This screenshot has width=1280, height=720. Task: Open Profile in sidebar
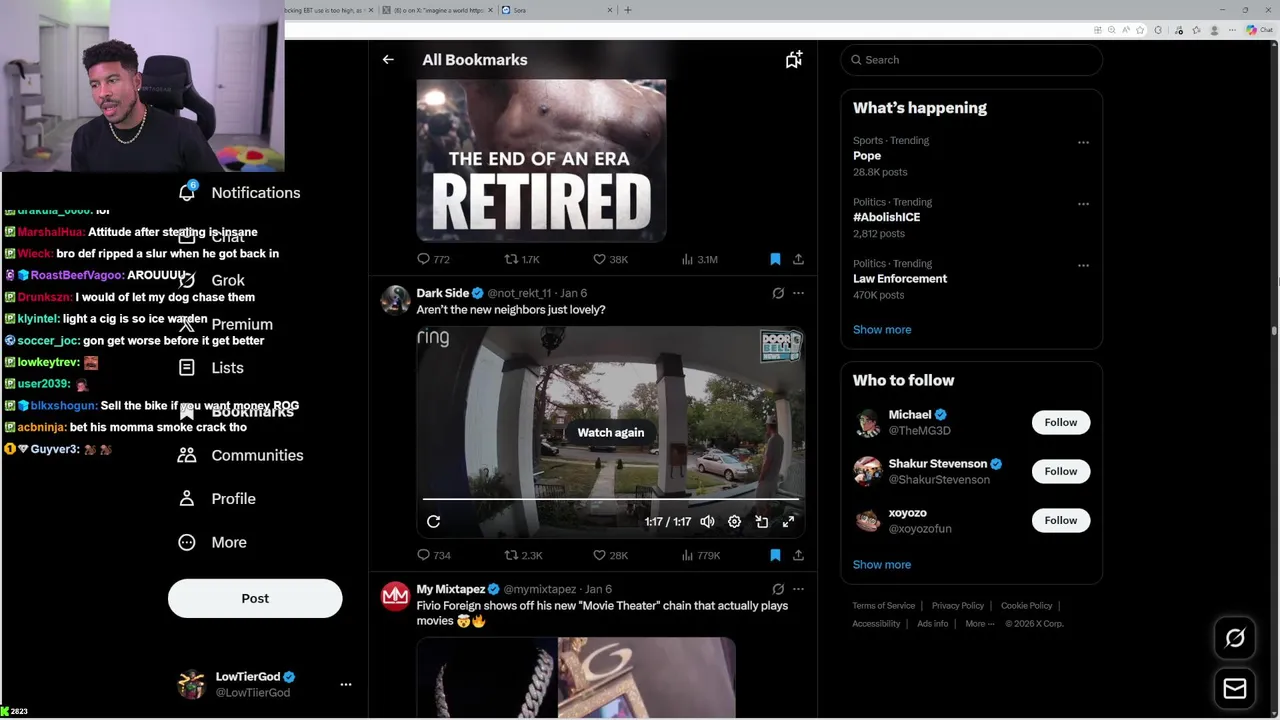216,498
